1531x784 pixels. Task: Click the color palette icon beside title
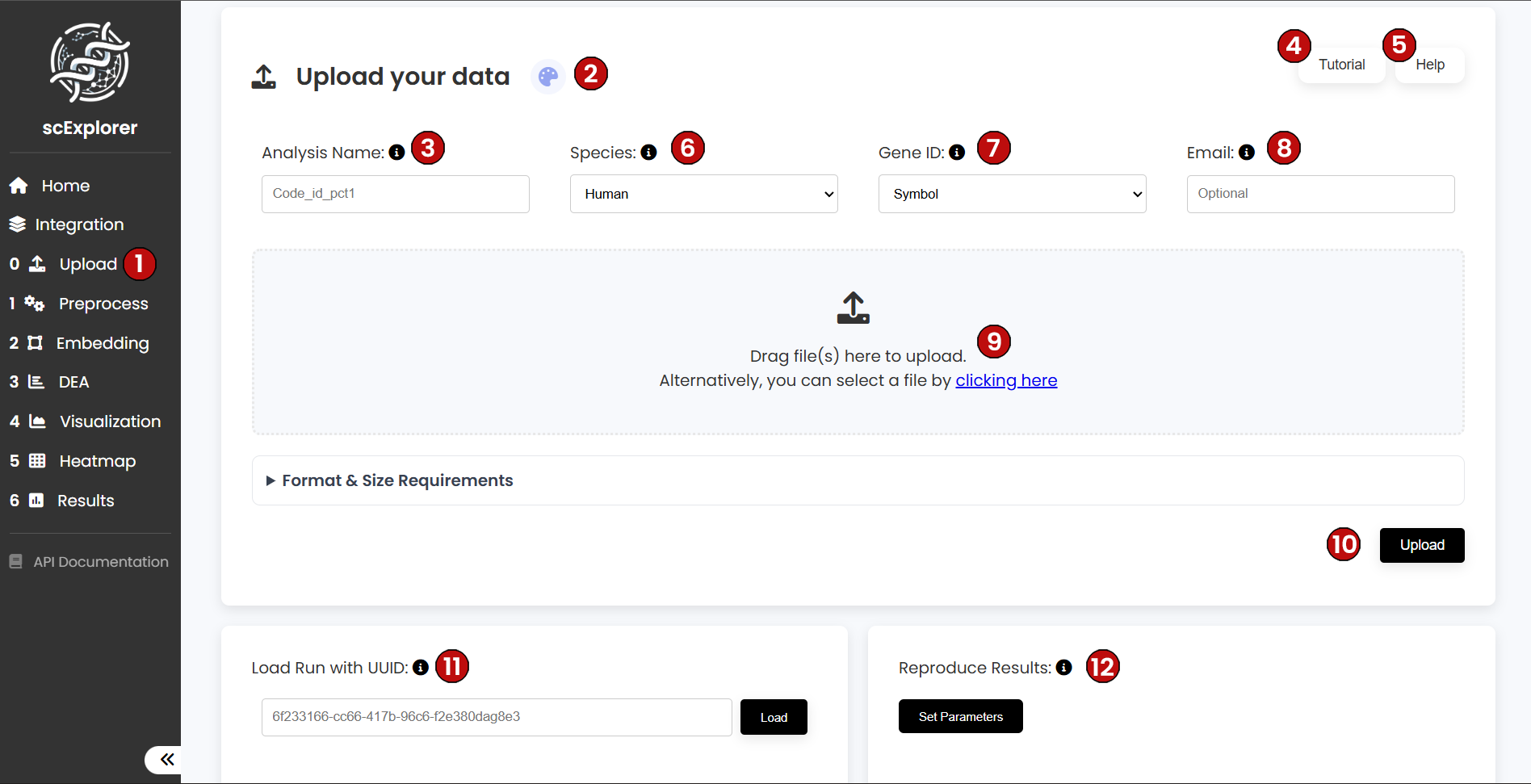(x=548, y=77)
